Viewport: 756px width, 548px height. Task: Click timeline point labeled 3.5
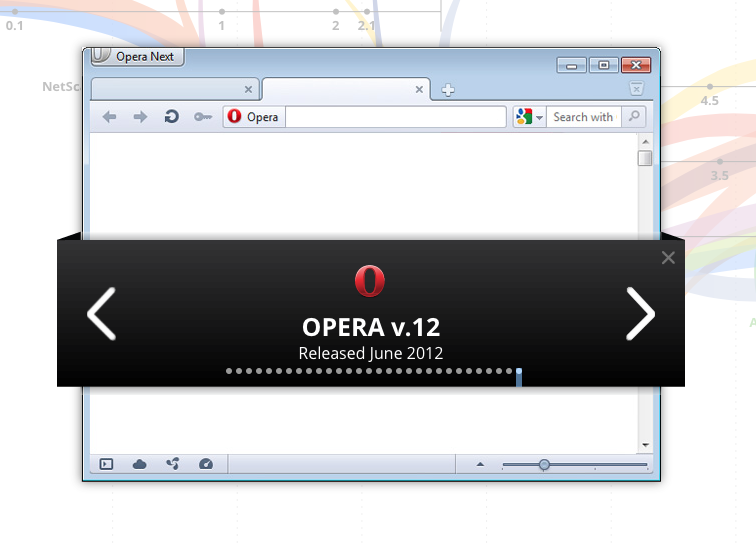click(x=720, y=161)
